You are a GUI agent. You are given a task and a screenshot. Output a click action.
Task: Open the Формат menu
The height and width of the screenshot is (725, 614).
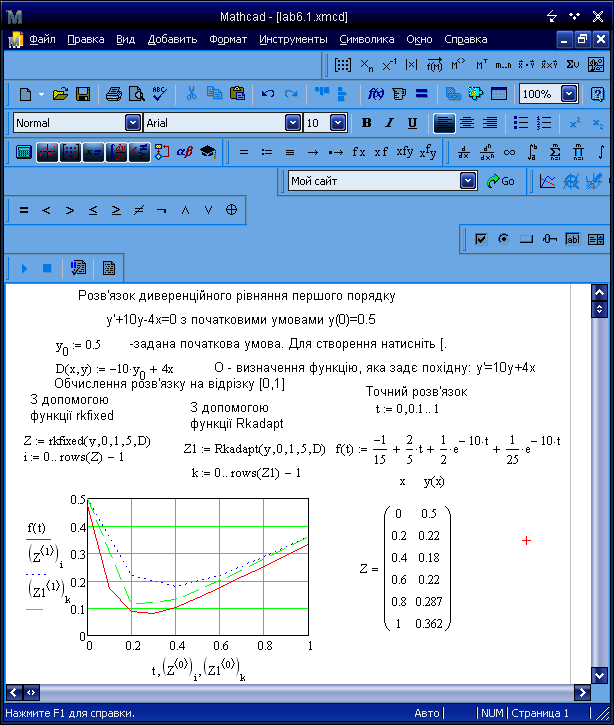(228, 39)
